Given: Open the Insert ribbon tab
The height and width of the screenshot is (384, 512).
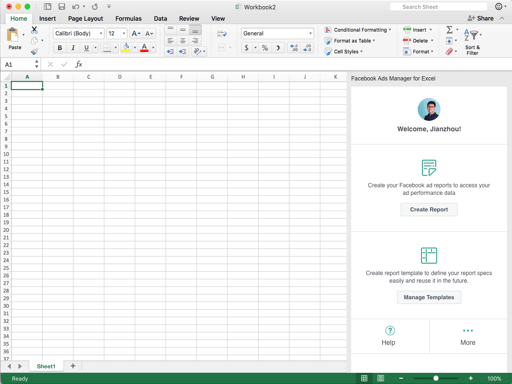Looking at the screenshot, I should pos(47,19).
